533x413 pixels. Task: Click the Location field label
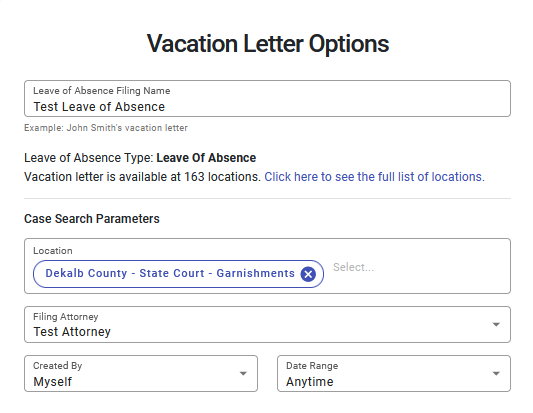(53, 251)
